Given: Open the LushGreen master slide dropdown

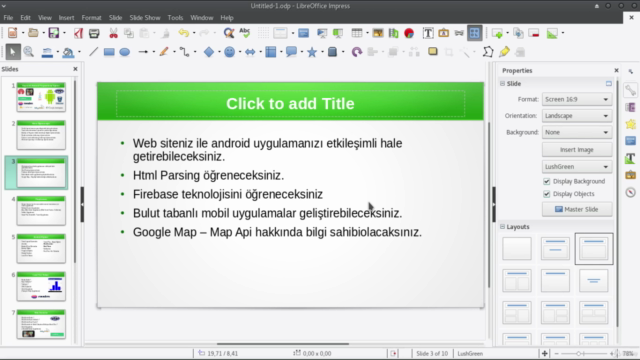Looking at the screenshot, I should [x=577, y=167].
